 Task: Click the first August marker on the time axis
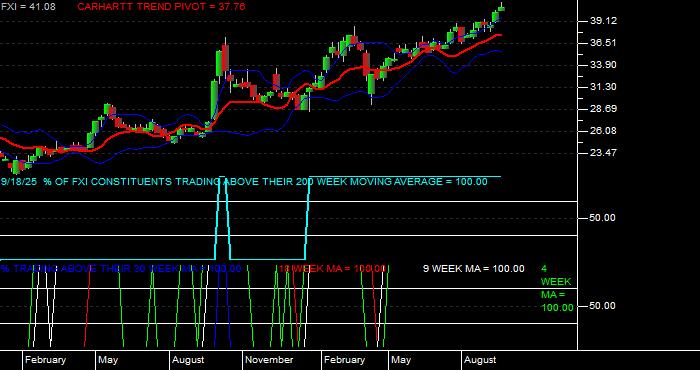(x=188, y=360)
